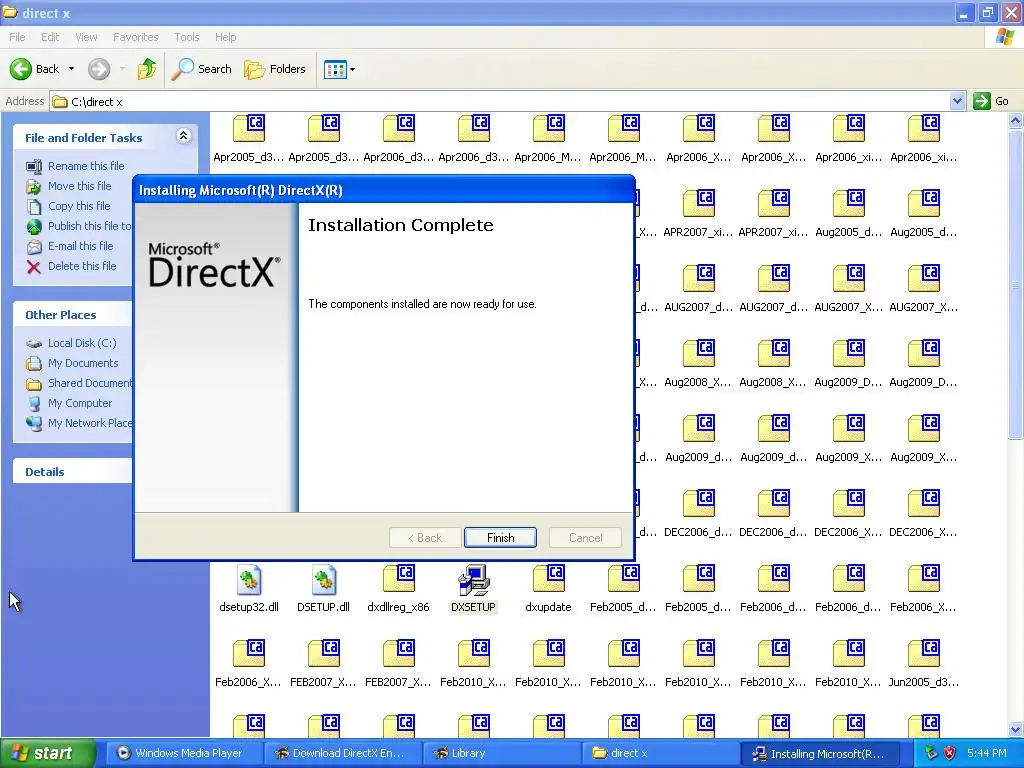
Task: Click Delete this file red X icon
Action: [x=33, y=266]
